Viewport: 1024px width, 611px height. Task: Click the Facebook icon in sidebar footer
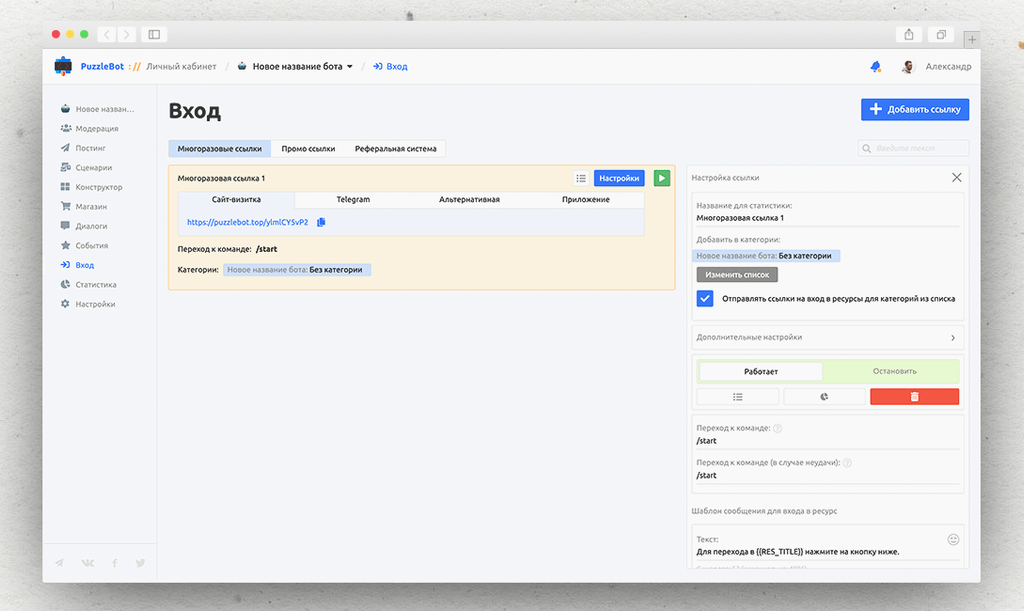(115, 563)
